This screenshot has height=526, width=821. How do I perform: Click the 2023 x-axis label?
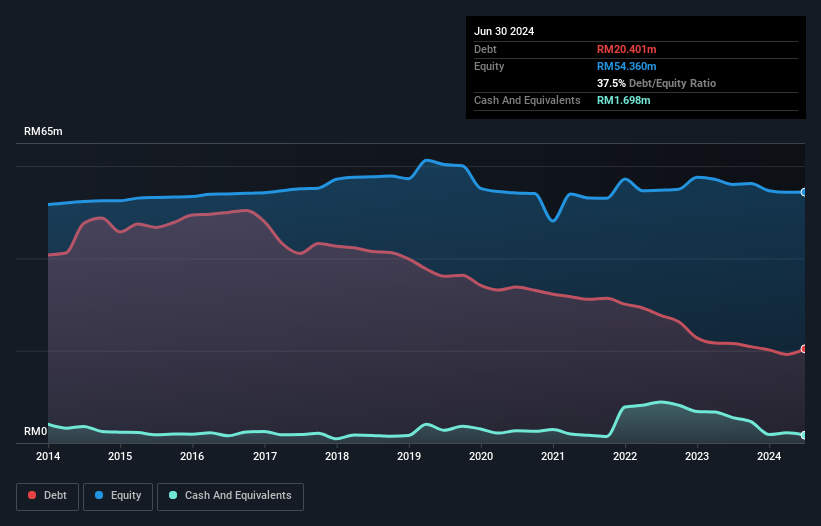[697, 456]
